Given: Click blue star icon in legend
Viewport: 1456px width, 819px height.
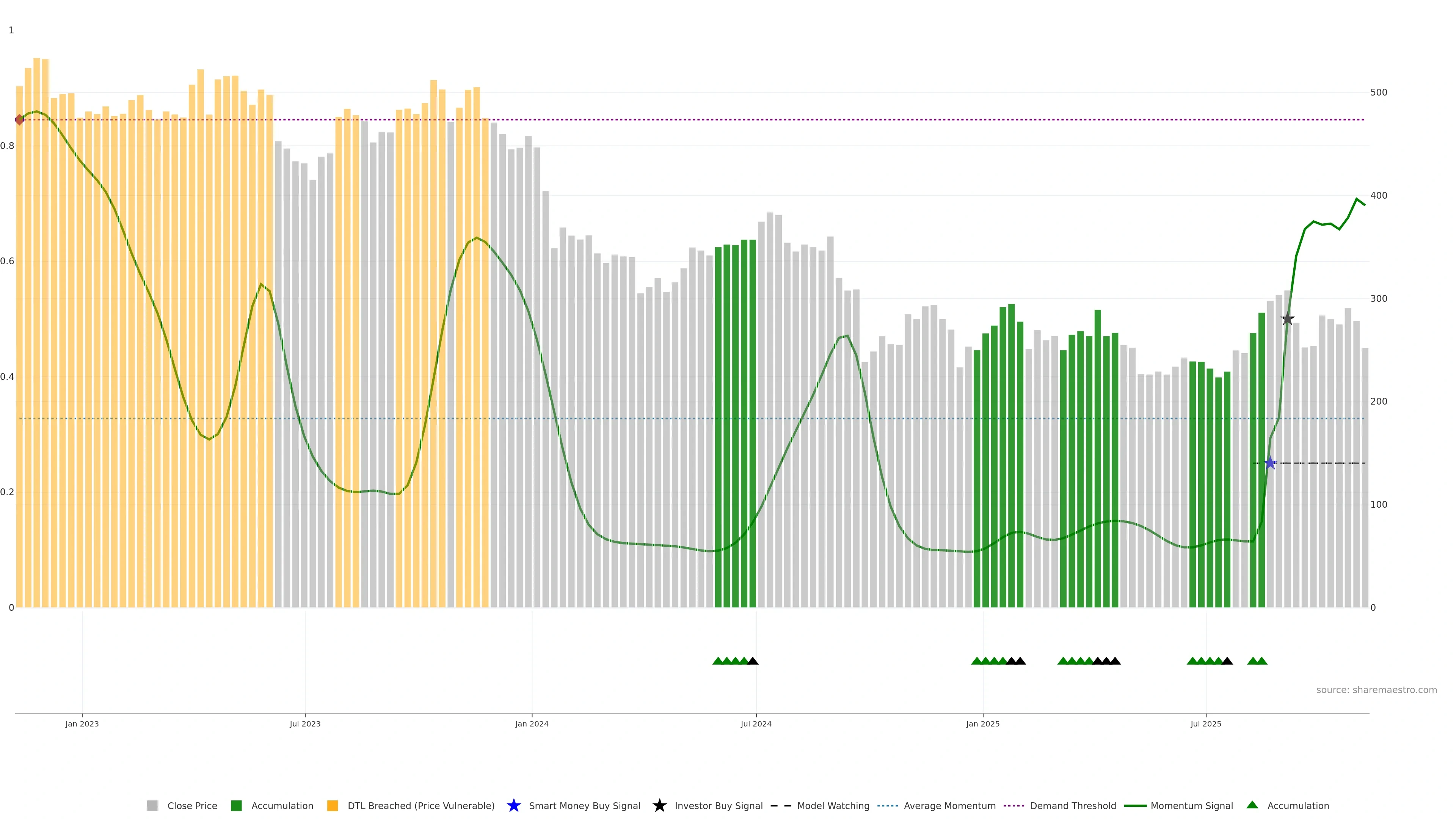Looking at the screenshot, I should 513,805.
